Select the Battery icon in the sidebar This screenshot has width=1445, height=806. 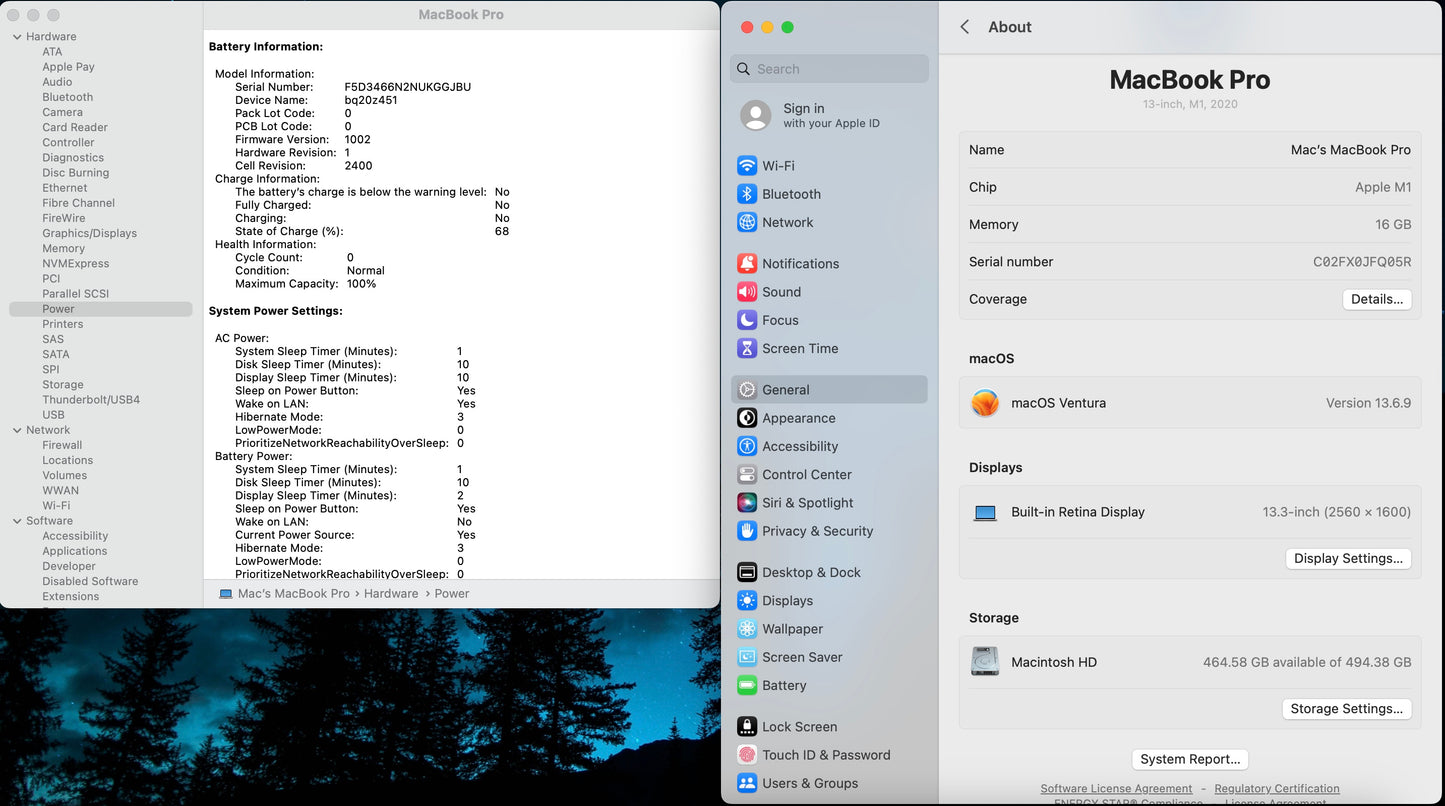point(747,686)
